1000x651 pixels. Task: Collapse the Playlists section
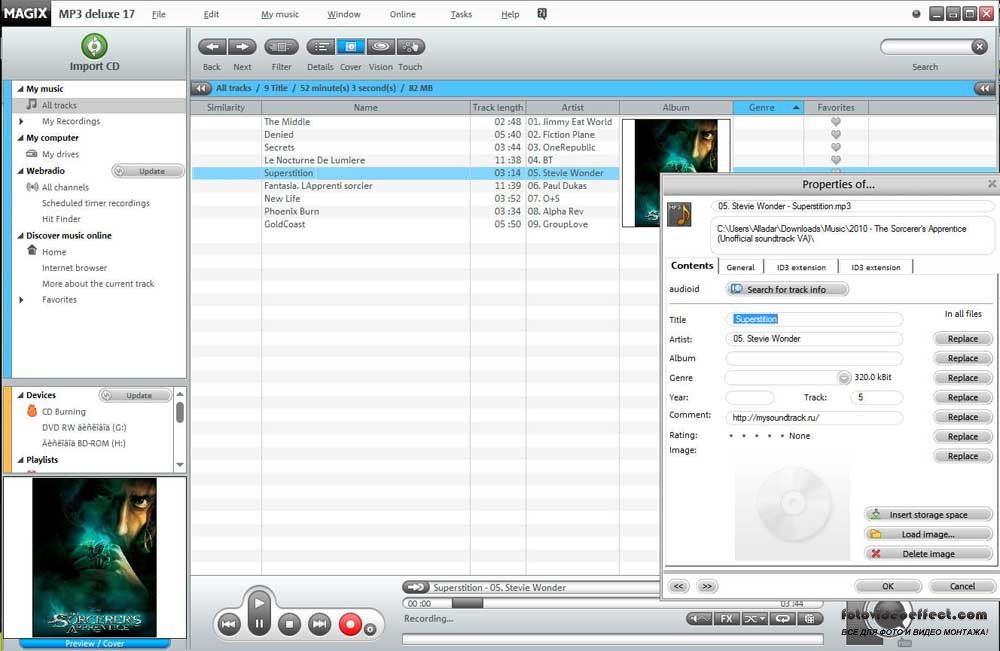[20, 460]
